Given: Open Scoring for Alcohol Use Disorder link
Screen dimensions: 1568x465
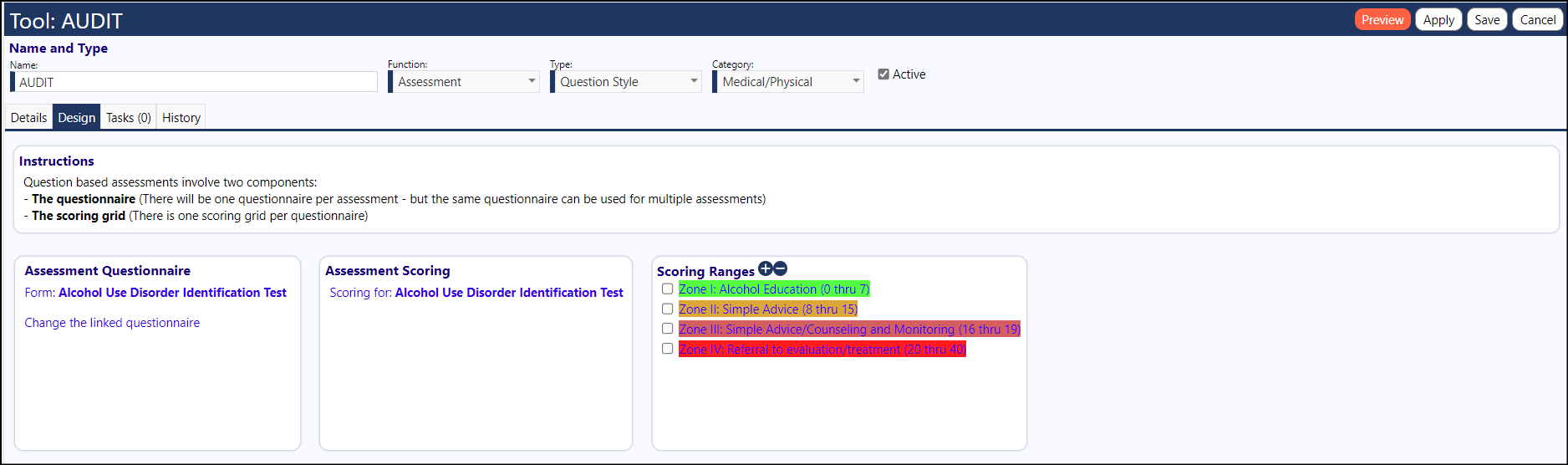Looking at the screenshot, I should 476,293.
